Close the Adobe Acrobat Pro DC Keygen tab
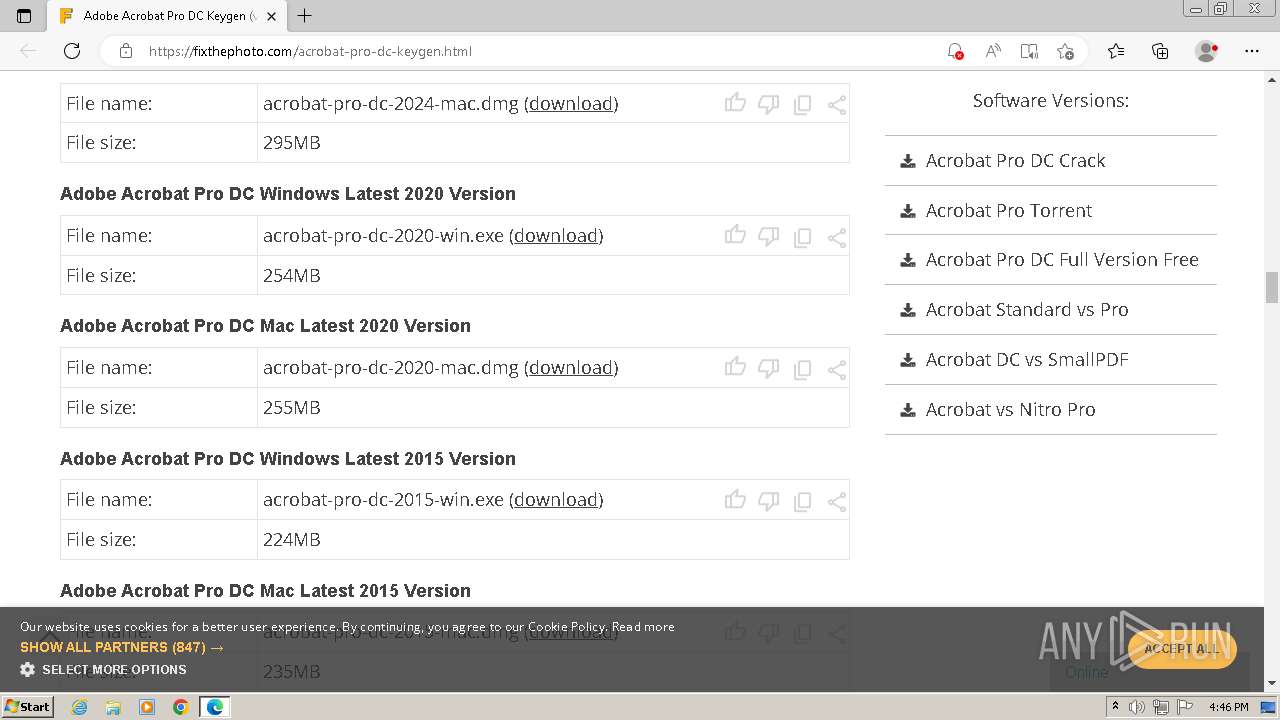This screenshot has height=720, width=1280. tap(271, 16)
